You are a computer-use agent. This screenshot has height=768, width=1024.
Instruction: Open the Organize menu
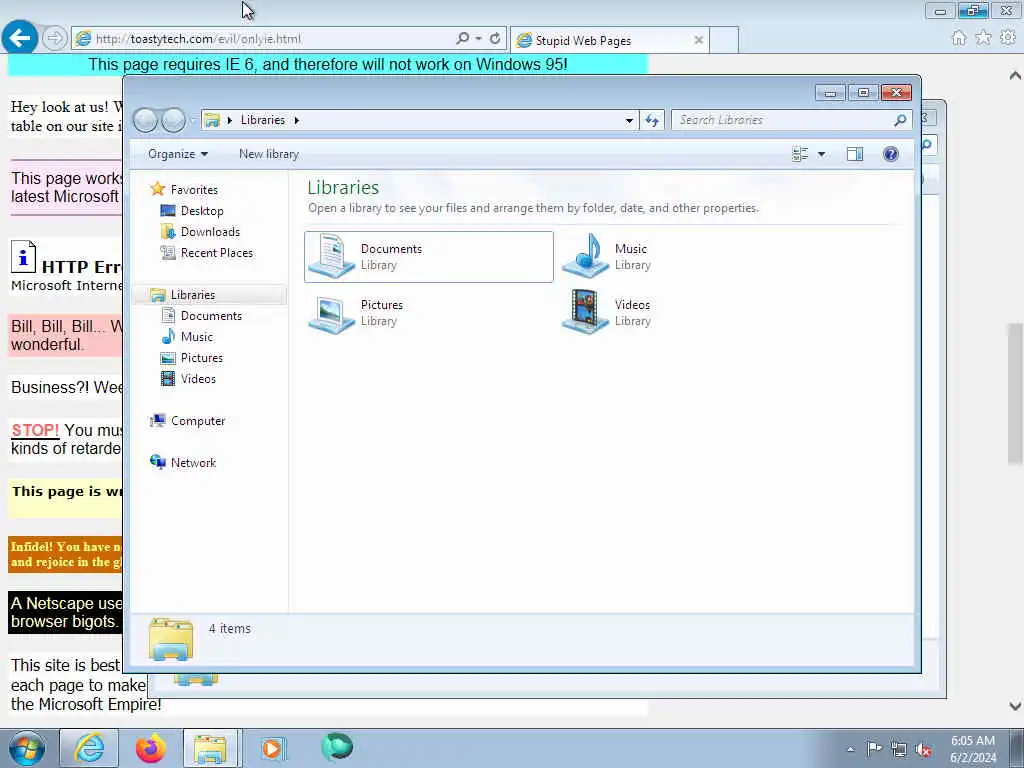[x=178, y=154]
